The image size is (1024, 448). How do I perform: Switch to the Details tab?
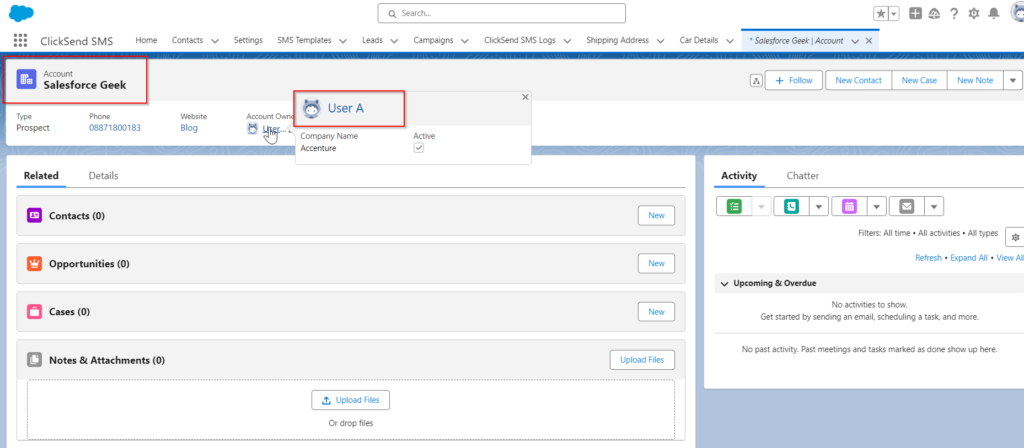click(x=103, y=176)
